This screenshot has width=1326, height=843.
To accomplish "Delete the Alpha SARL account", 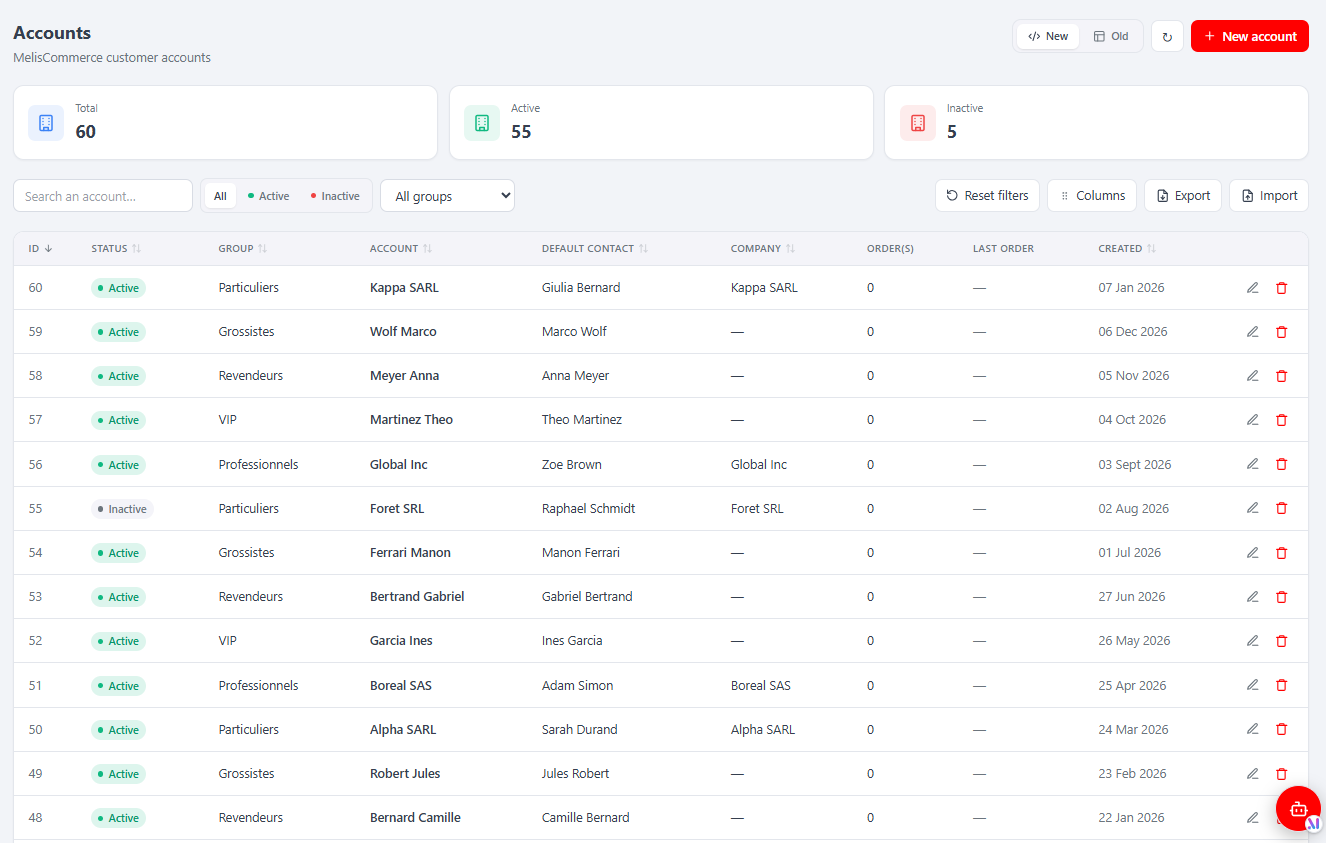I will (x=1281, y=729).
